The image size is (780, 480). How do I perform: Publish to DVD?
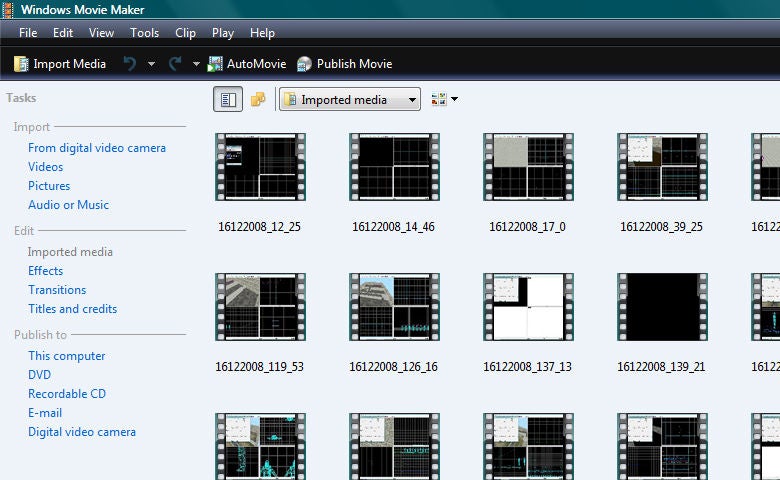tap(39, 375)
